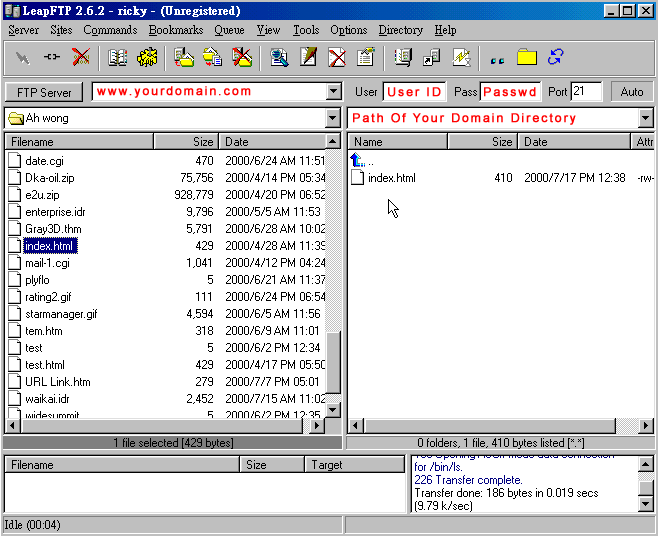This screenshot has height=536, width=658.
Task: Click the first transfer folder icon
Action: point(184,58)
